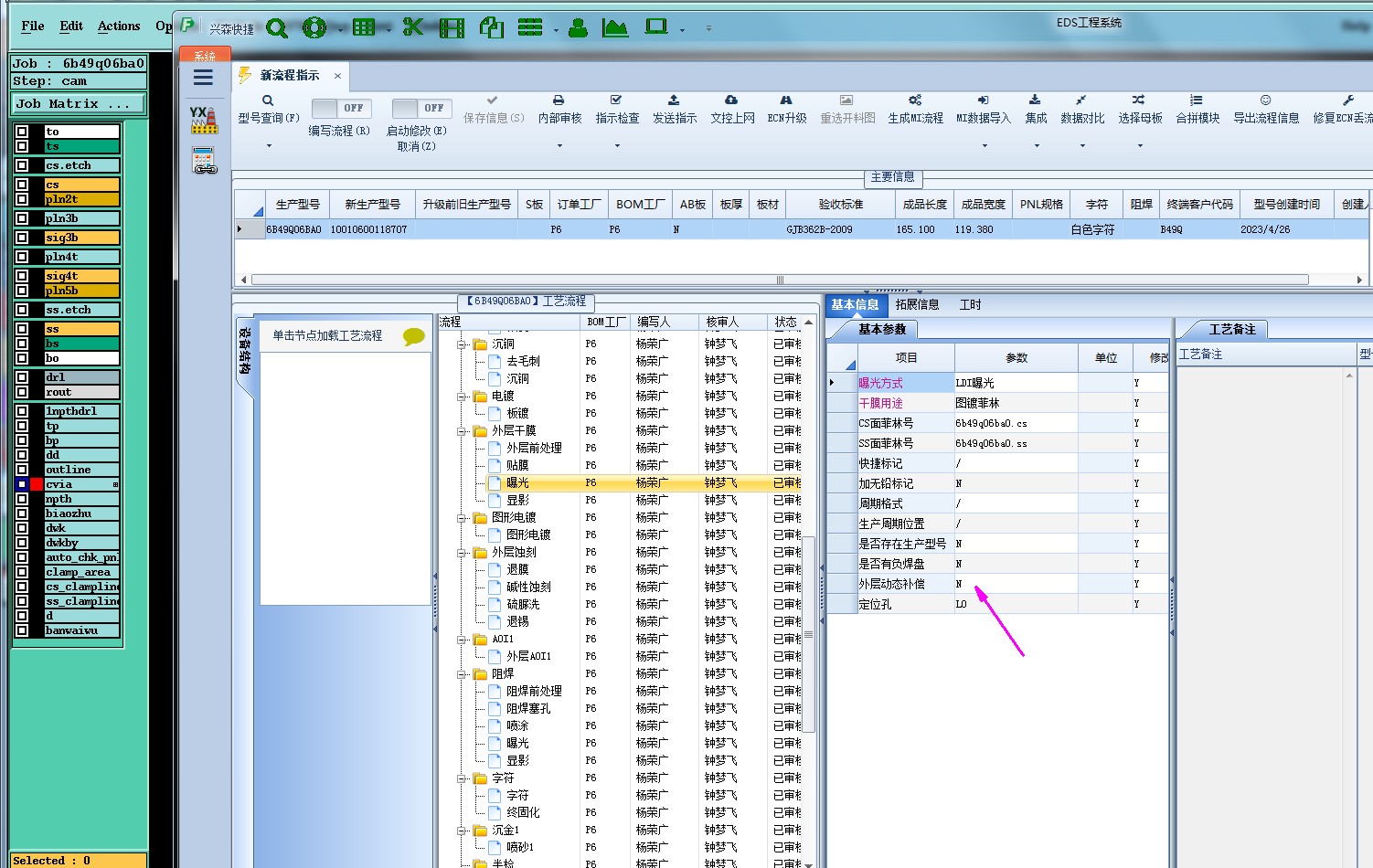Collapse the AOI1 tree folder
The image size is (1373, 868).
463,640
